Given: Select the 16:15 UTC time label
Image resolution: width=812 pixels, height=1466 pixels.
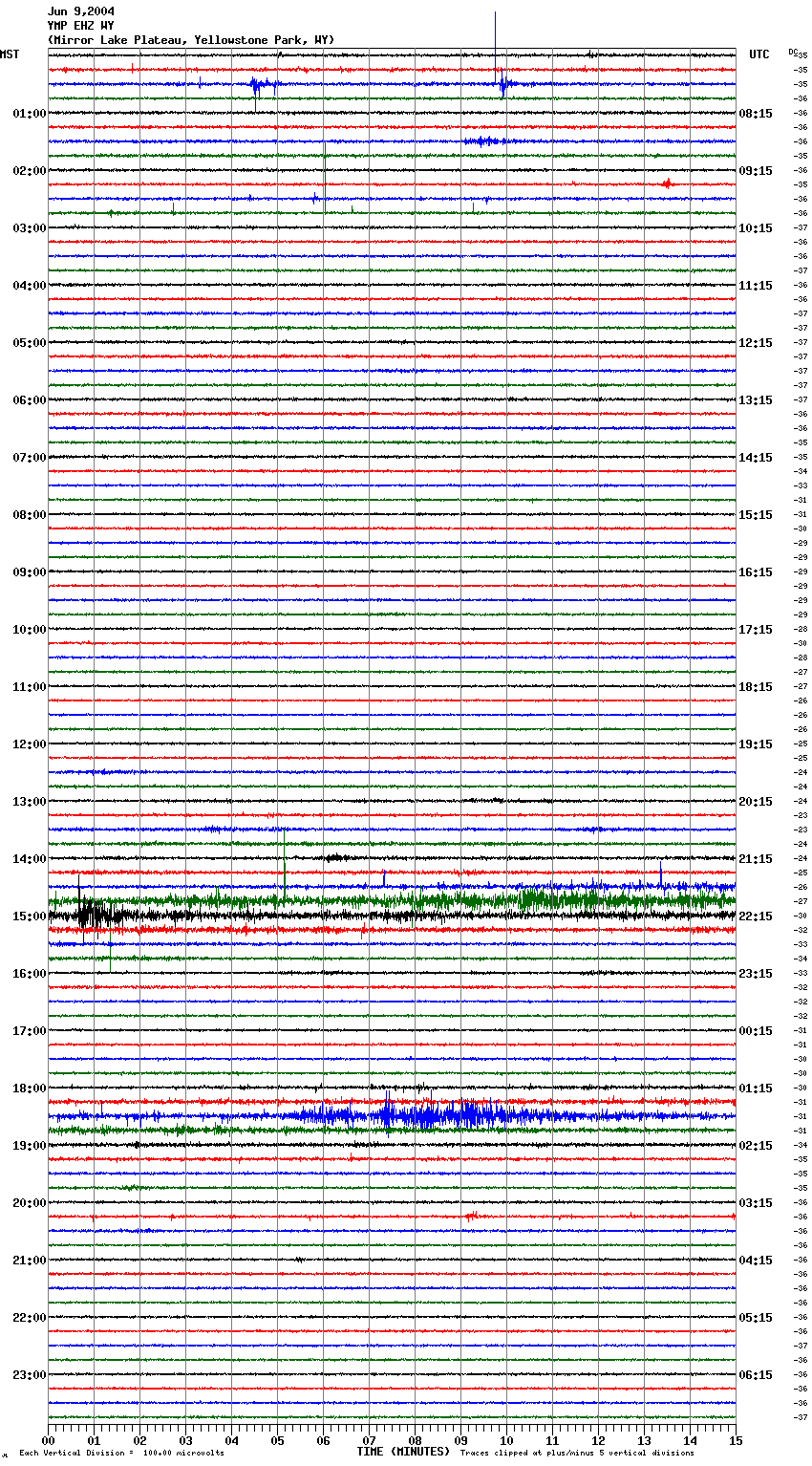Looking at the screenshot, I should coord(756,572).
